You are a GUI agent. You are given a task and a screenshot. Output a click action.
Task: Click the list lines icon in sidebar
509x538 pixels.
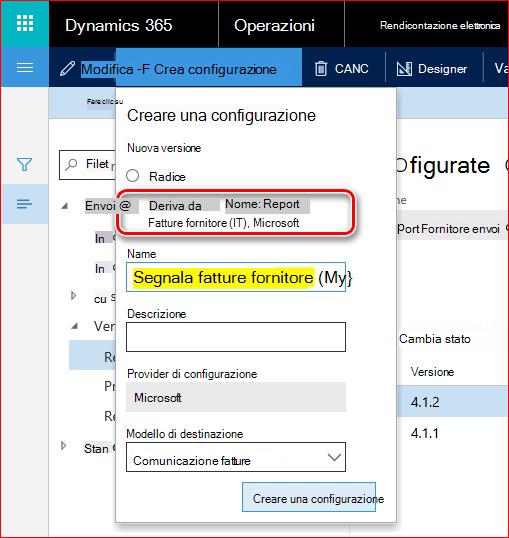coord(24,204)
